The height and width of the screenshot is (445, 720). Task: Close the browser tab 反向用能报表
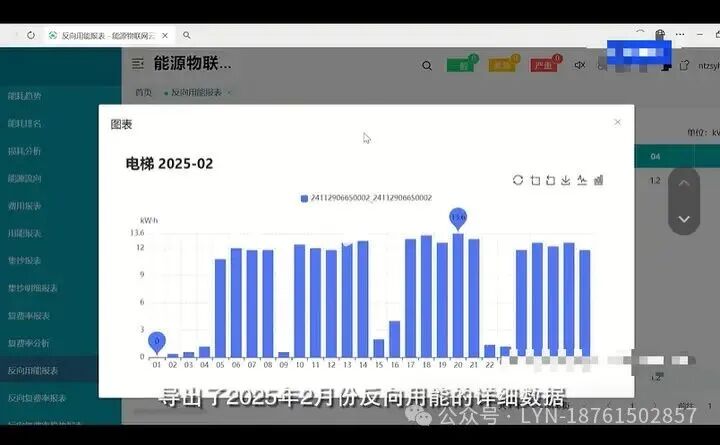pyautogui.click(x=165, y=35)
